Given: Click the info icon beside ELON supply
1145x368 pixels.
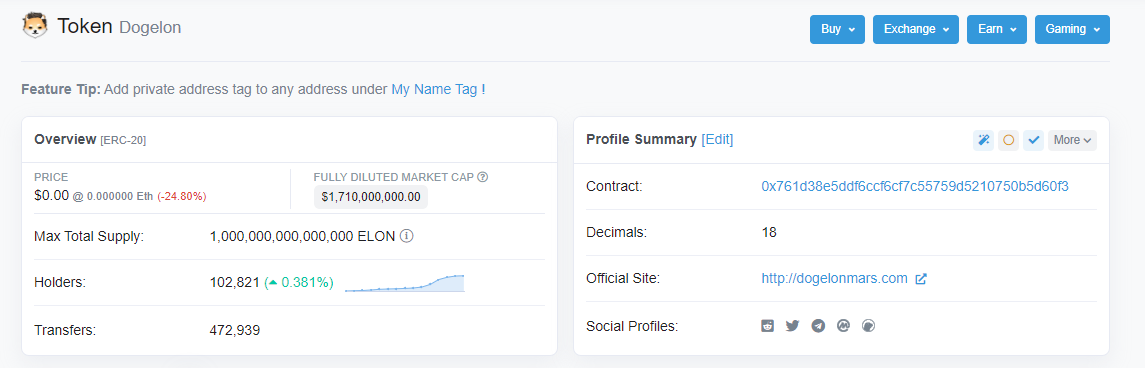Looking at the screenshot, I should click(407, 237).
